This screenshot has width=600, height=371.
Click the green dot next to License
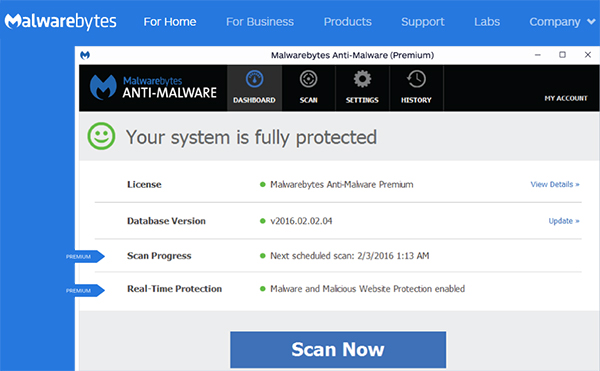click(x=262, y=184)
